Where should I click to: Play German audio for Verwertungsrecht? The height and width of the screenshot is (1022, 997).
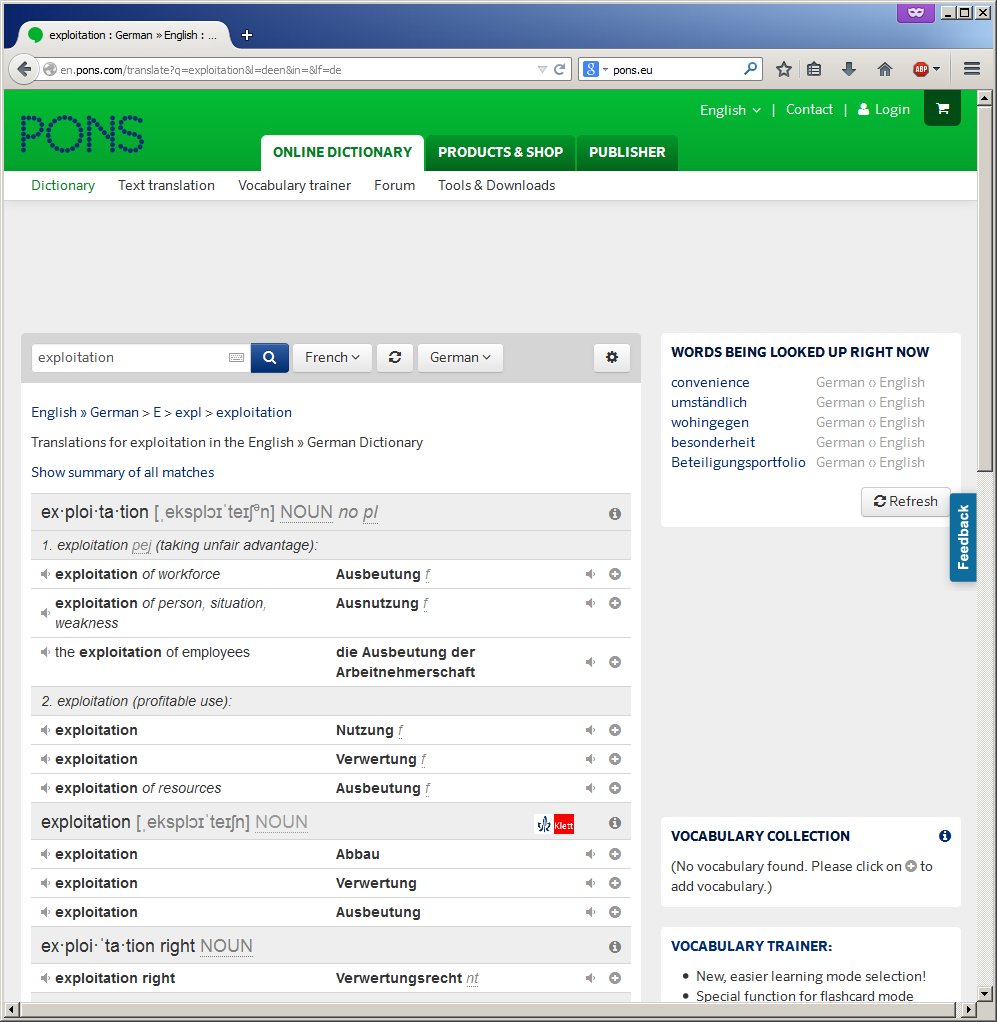(x=590, y=978)
